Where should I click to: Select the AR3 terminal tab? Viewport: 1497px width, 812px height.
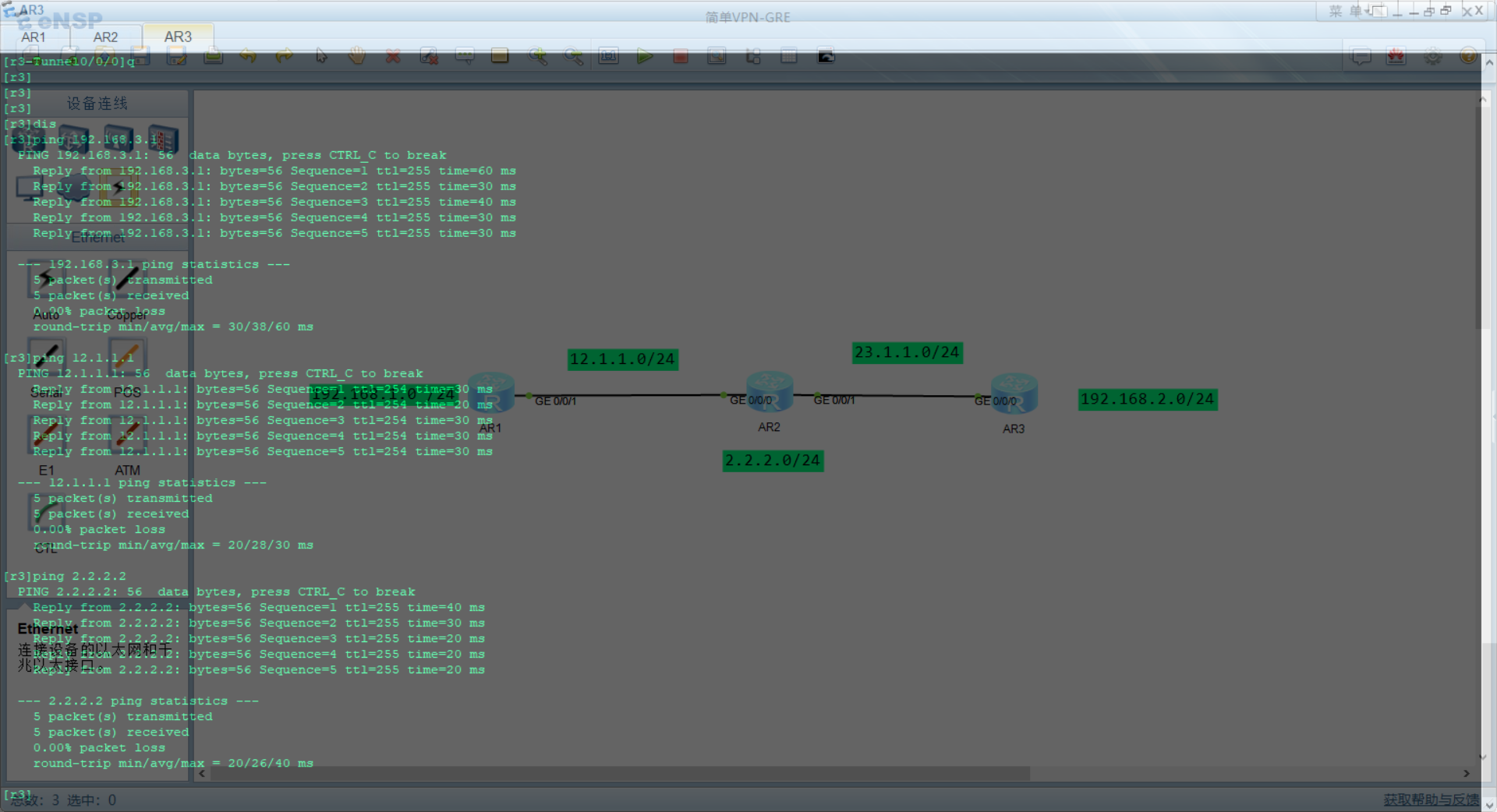coord(178,37)
